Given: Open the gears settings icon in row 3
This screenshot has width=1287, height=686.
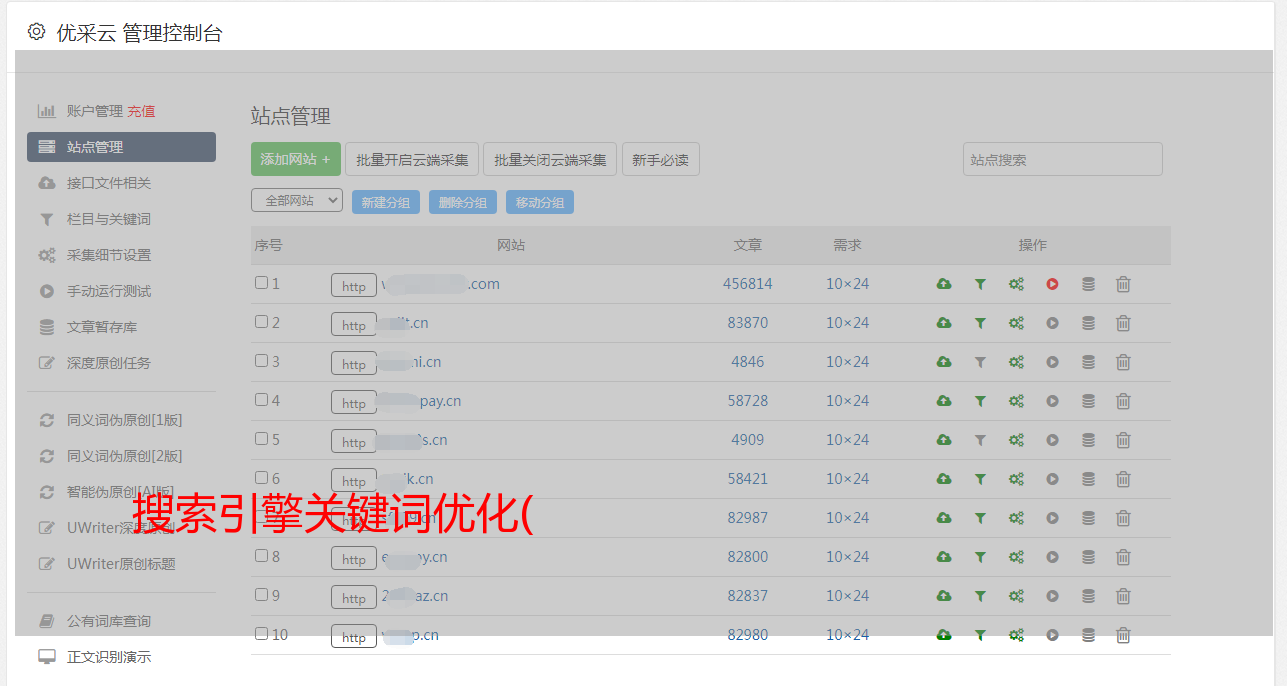Looking at the screenshot, I should [x=1016, y=362].
